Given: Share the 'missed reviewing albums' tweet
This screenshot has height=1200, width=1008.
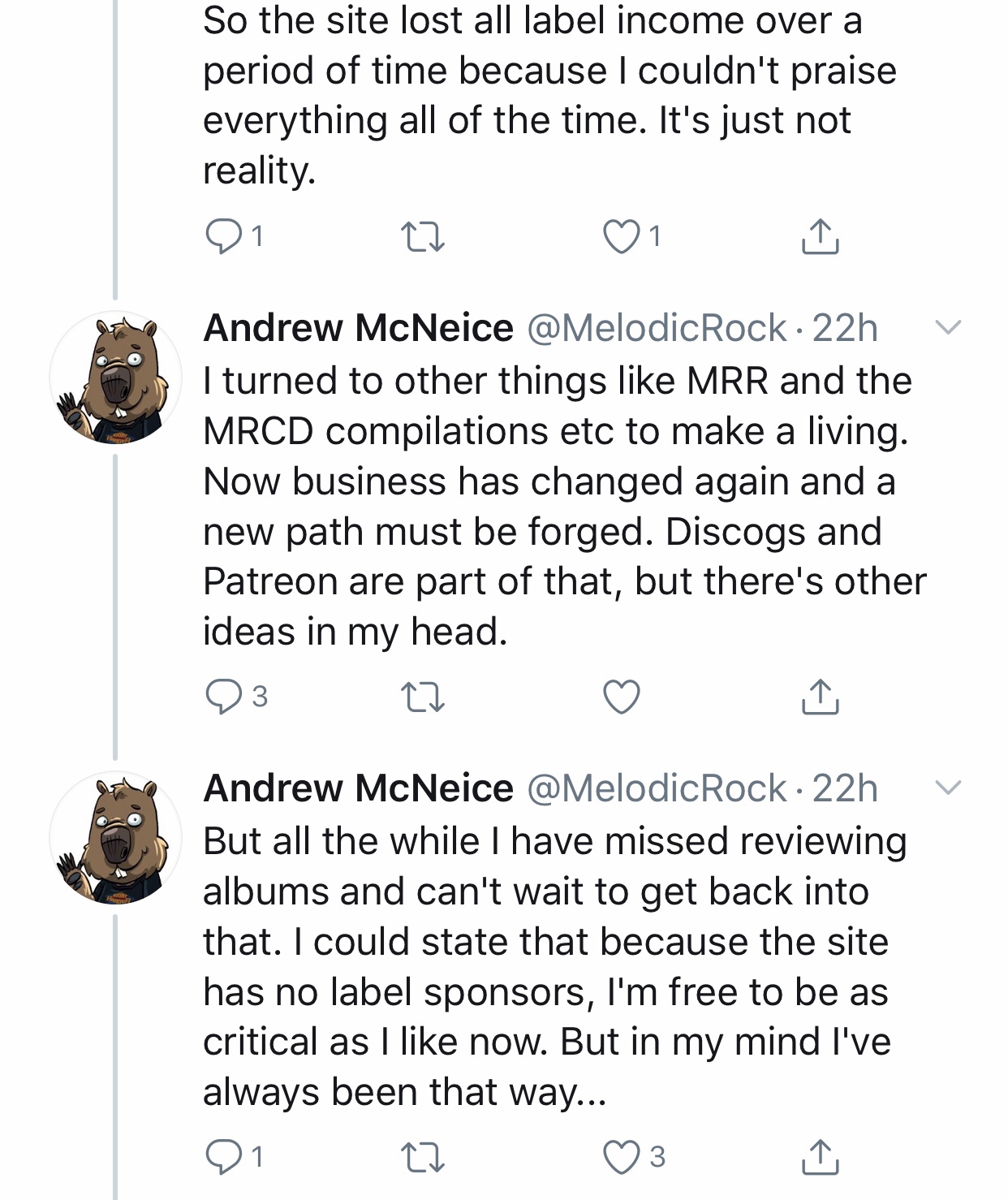Looking at the screenshot, I should (x=820, y=1157).
